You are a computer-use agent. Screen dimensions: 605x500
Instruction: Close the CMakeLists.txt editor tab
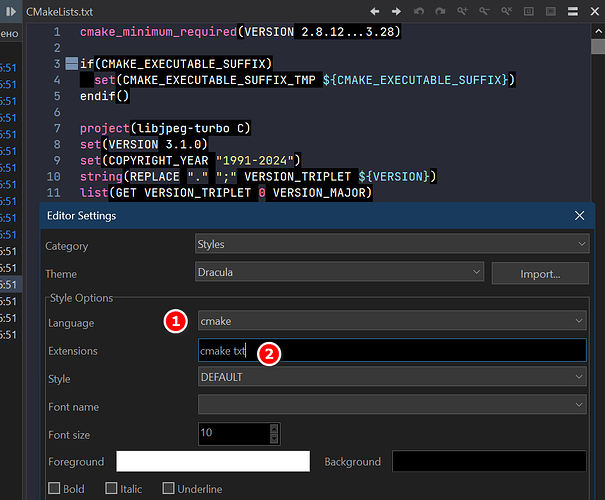(595, 12)
